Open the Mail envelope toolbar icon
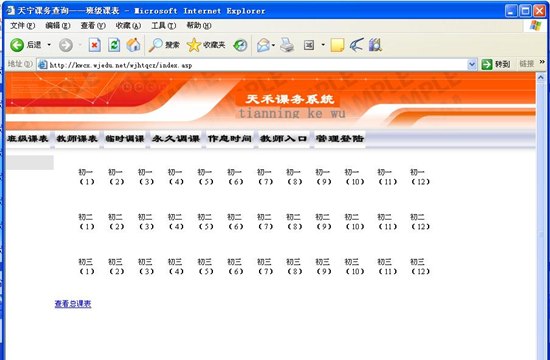The image size is (550, 360). click(263, 45)
